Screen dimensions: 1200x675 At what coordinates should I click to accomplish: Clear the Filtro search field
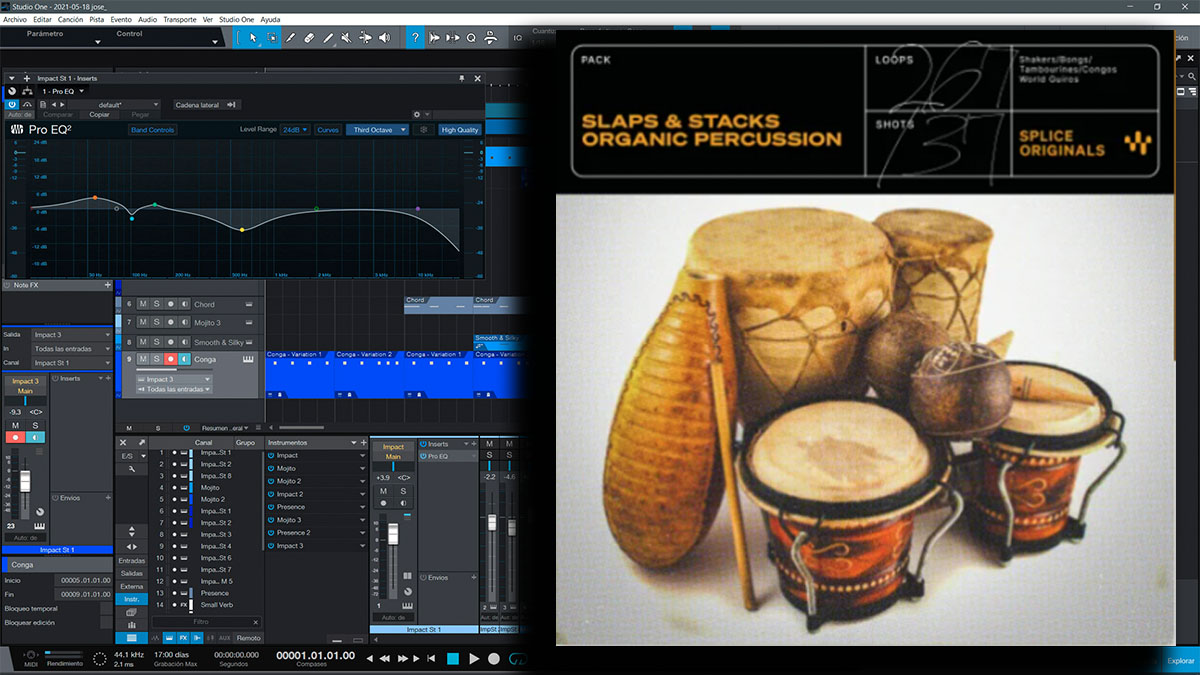coord(256,622)
